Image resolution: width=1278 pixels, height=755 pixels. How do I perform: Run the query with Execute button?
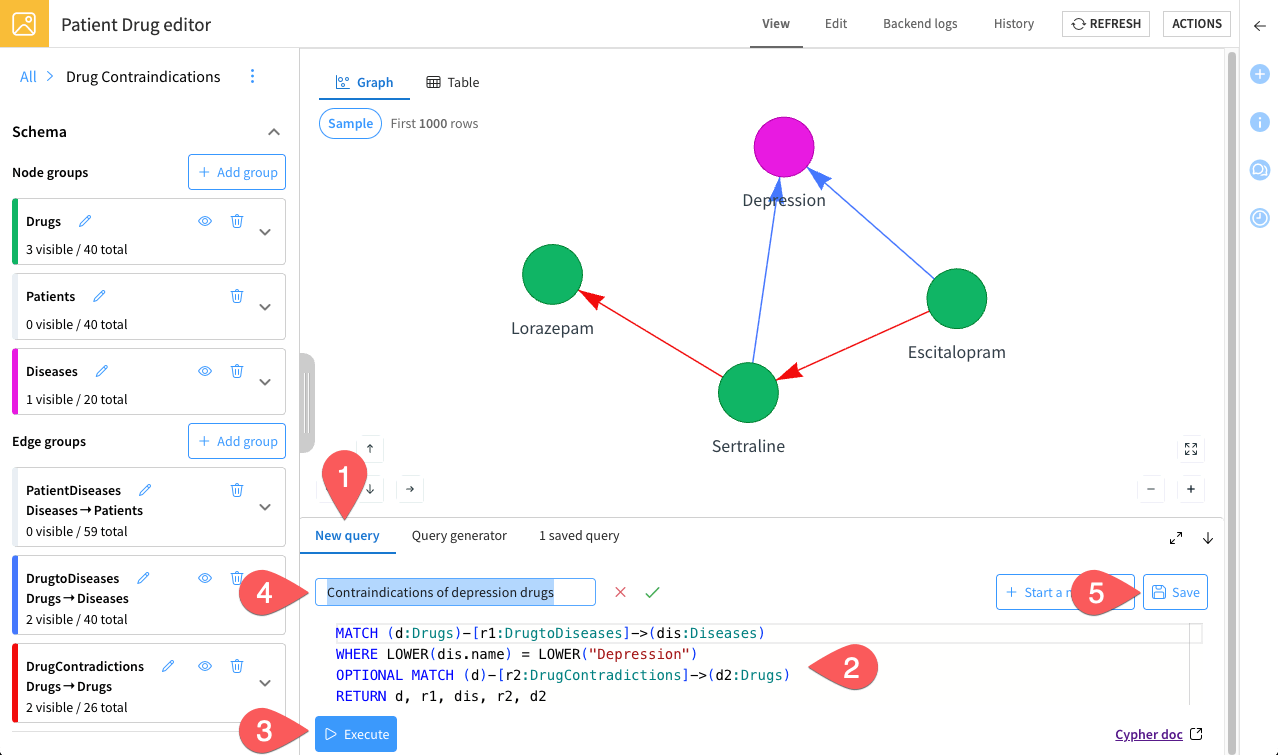coord(356,734)
